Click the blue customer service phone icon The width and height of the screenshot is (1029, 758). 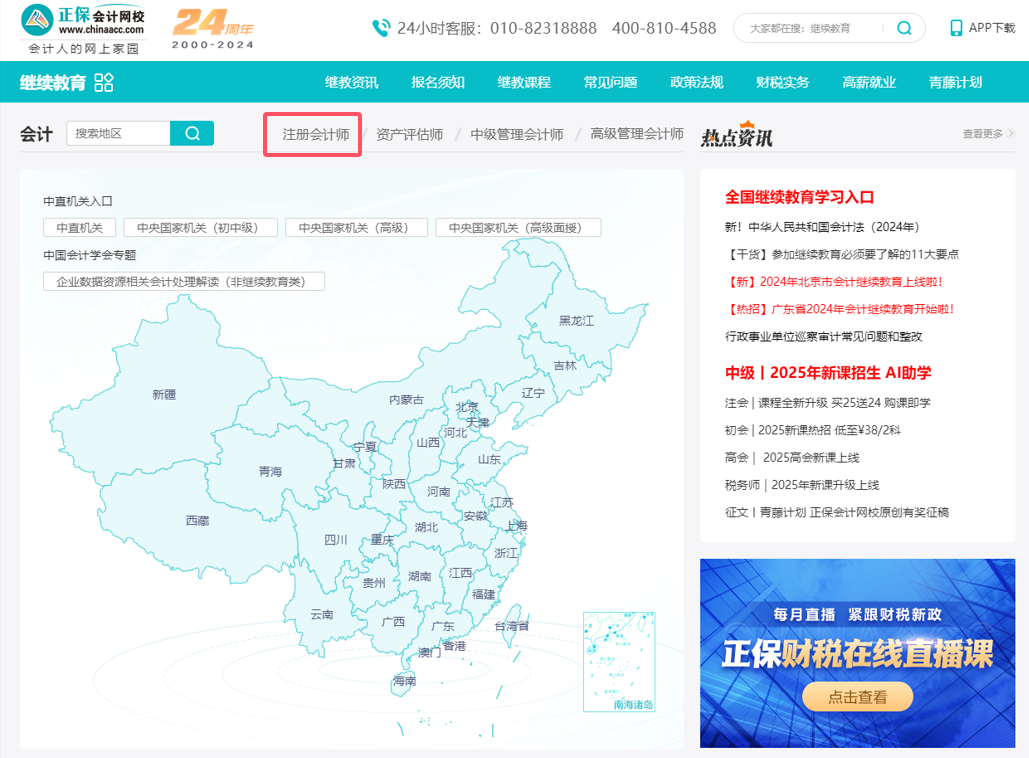pyautogui.click(x=382, y=28)
